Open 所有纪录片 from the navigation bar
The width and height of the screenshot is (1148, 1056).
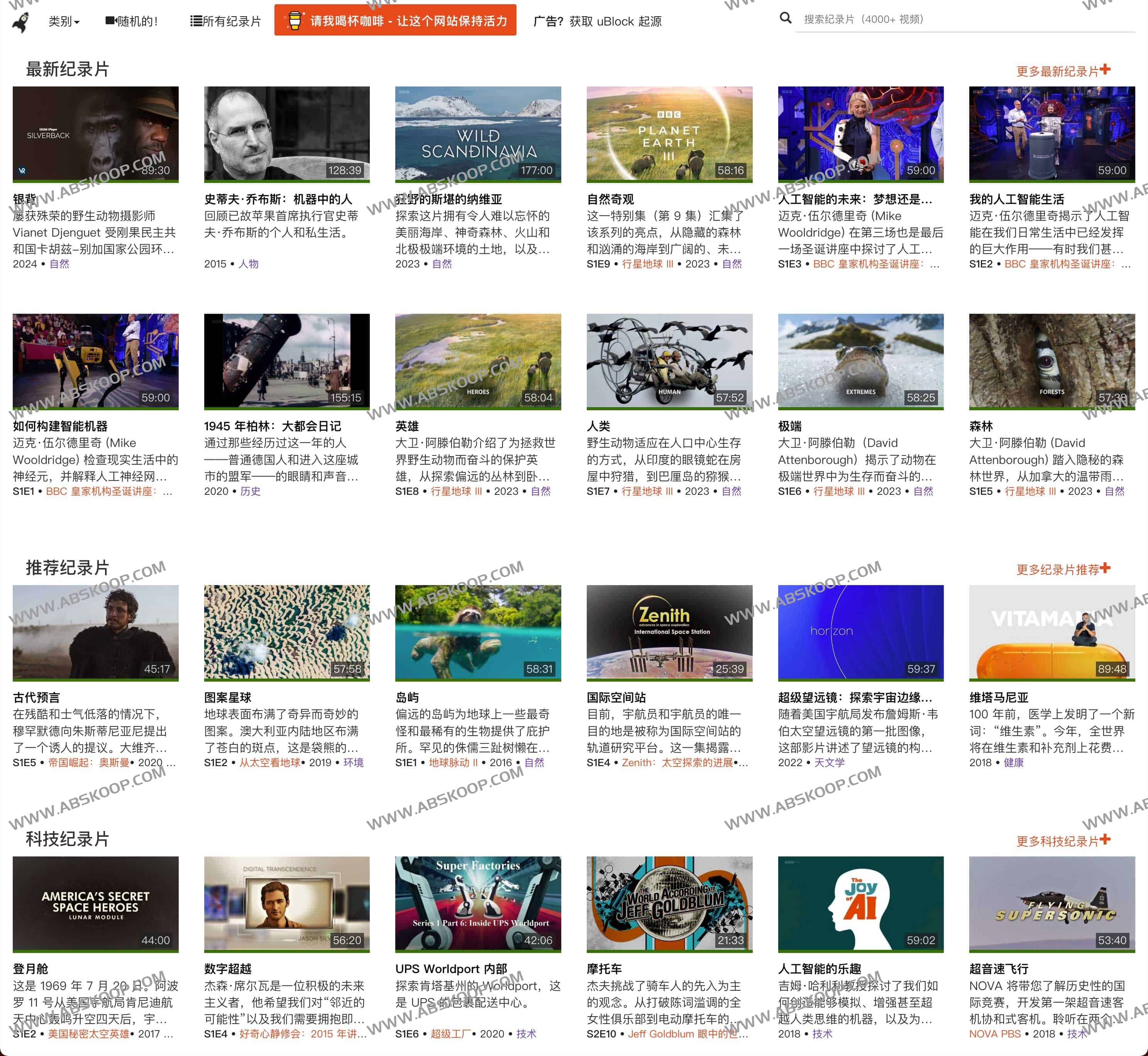[x=229, y=20]
